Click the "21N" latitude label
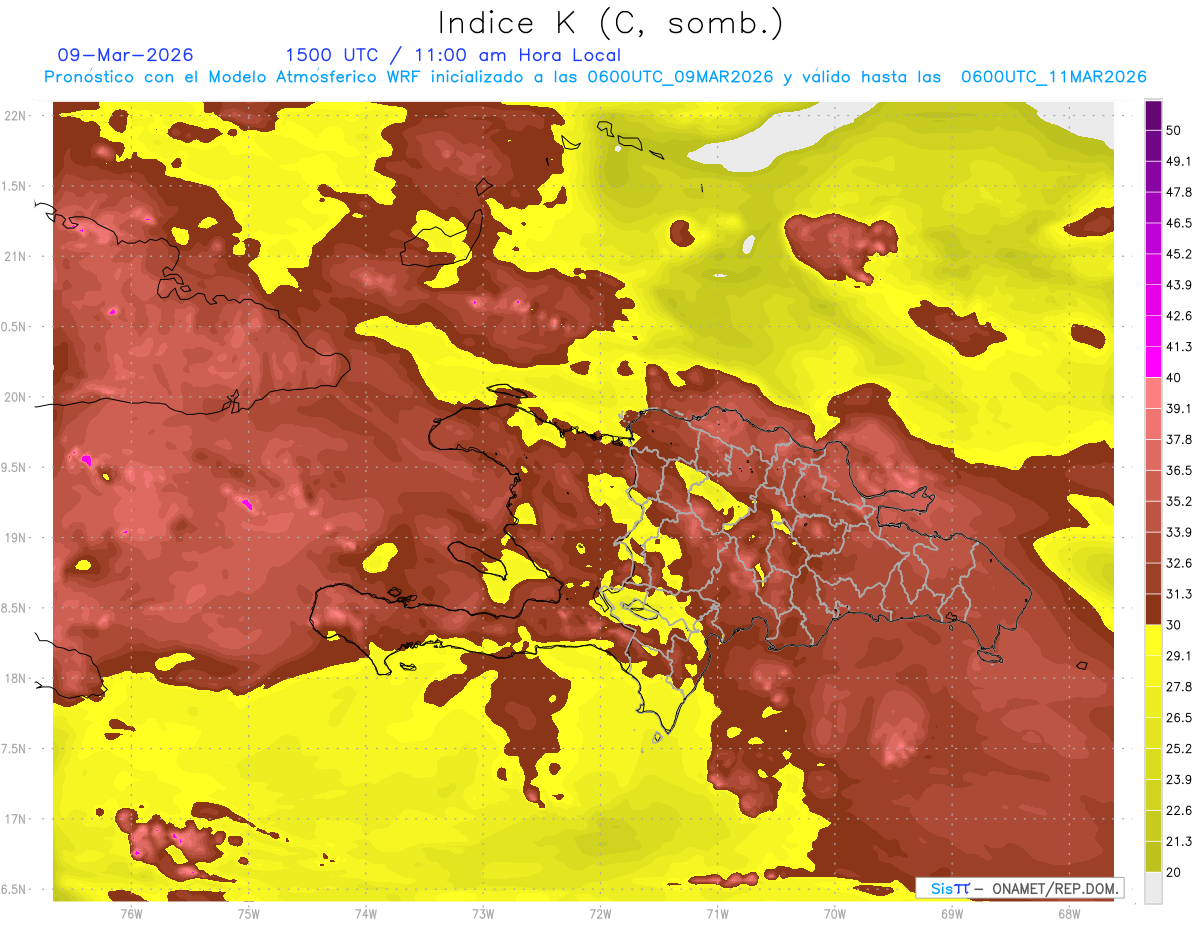This screenshot has height=927, width=1200. pos(15,256)
